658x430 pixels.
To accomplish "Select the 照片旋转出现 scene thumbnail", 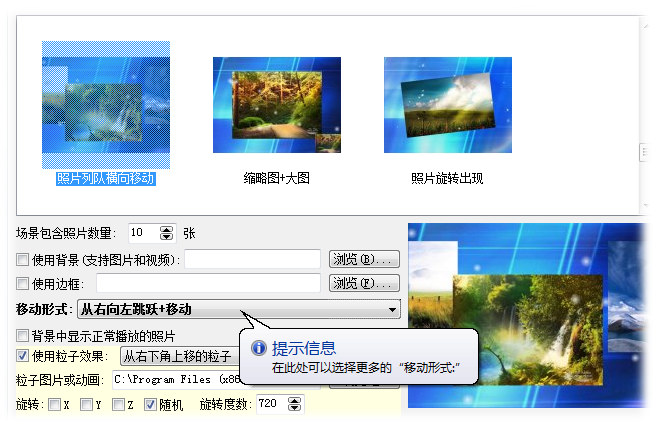I will pos(448,105).
